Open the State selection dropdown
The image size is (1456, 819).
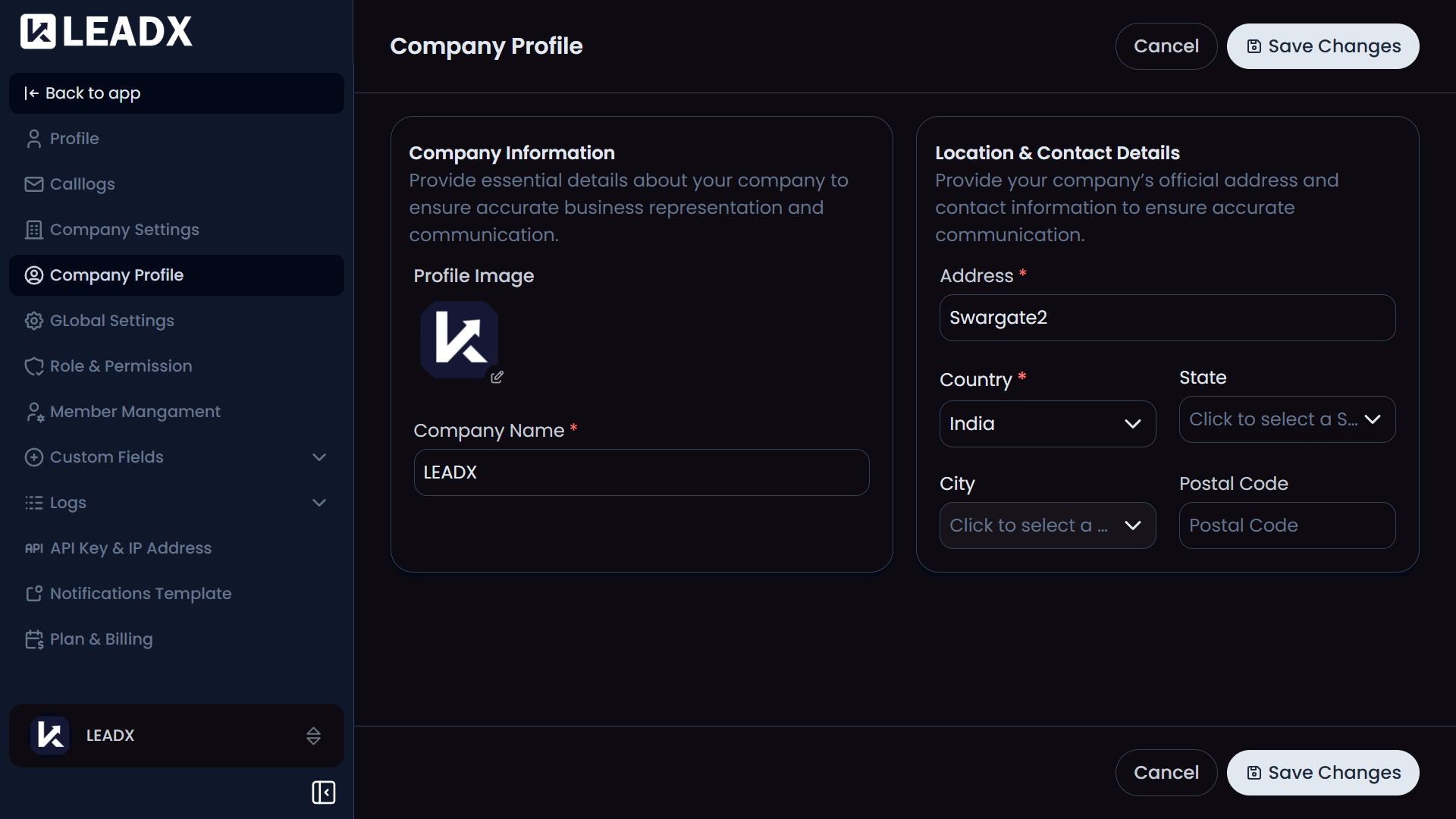[1286, 419]
